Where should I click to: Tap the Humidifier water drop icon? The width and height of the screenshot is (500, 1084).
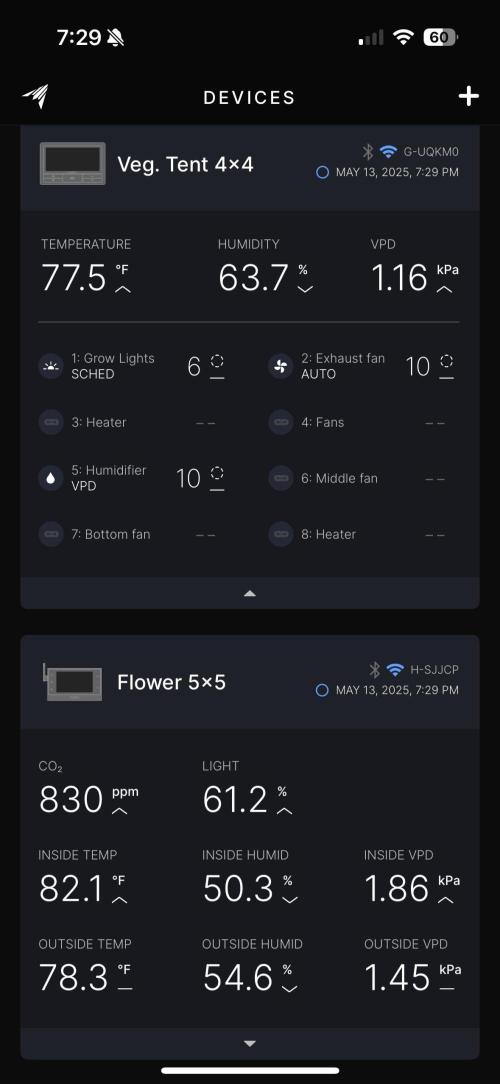pos(51,478)
